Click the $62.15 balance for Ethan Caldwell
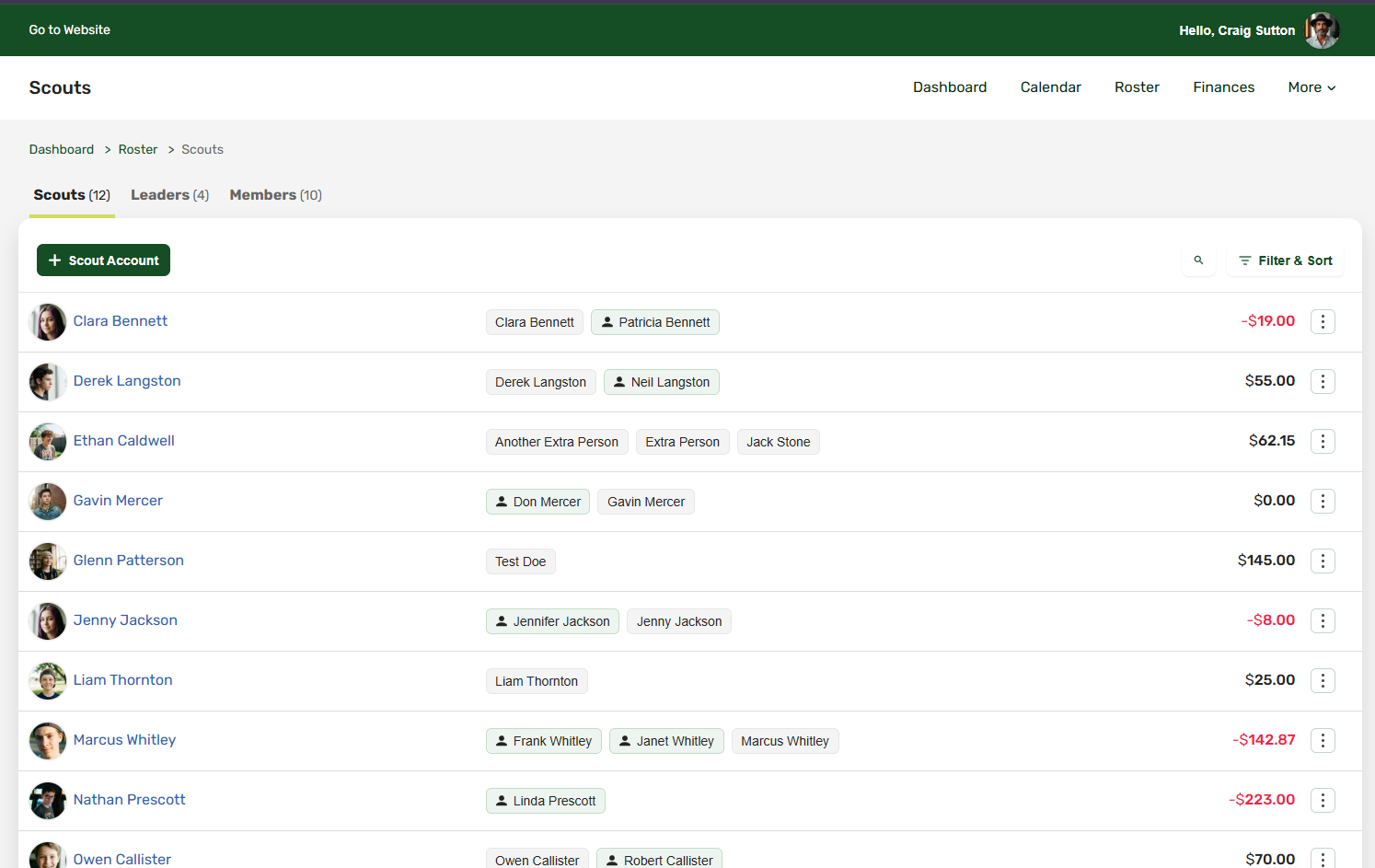 click(1272, 441)
